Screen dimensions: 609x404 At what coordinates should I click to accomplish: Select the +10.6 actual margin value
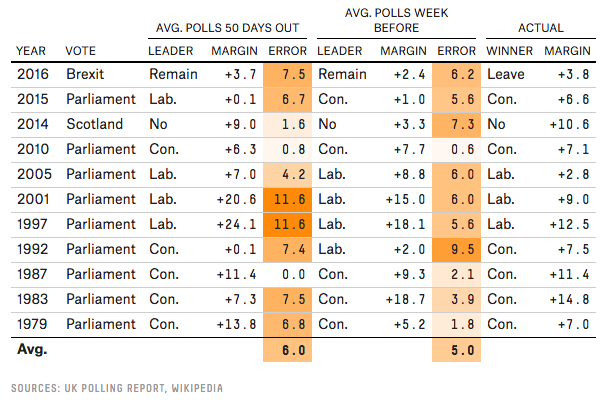570,124
